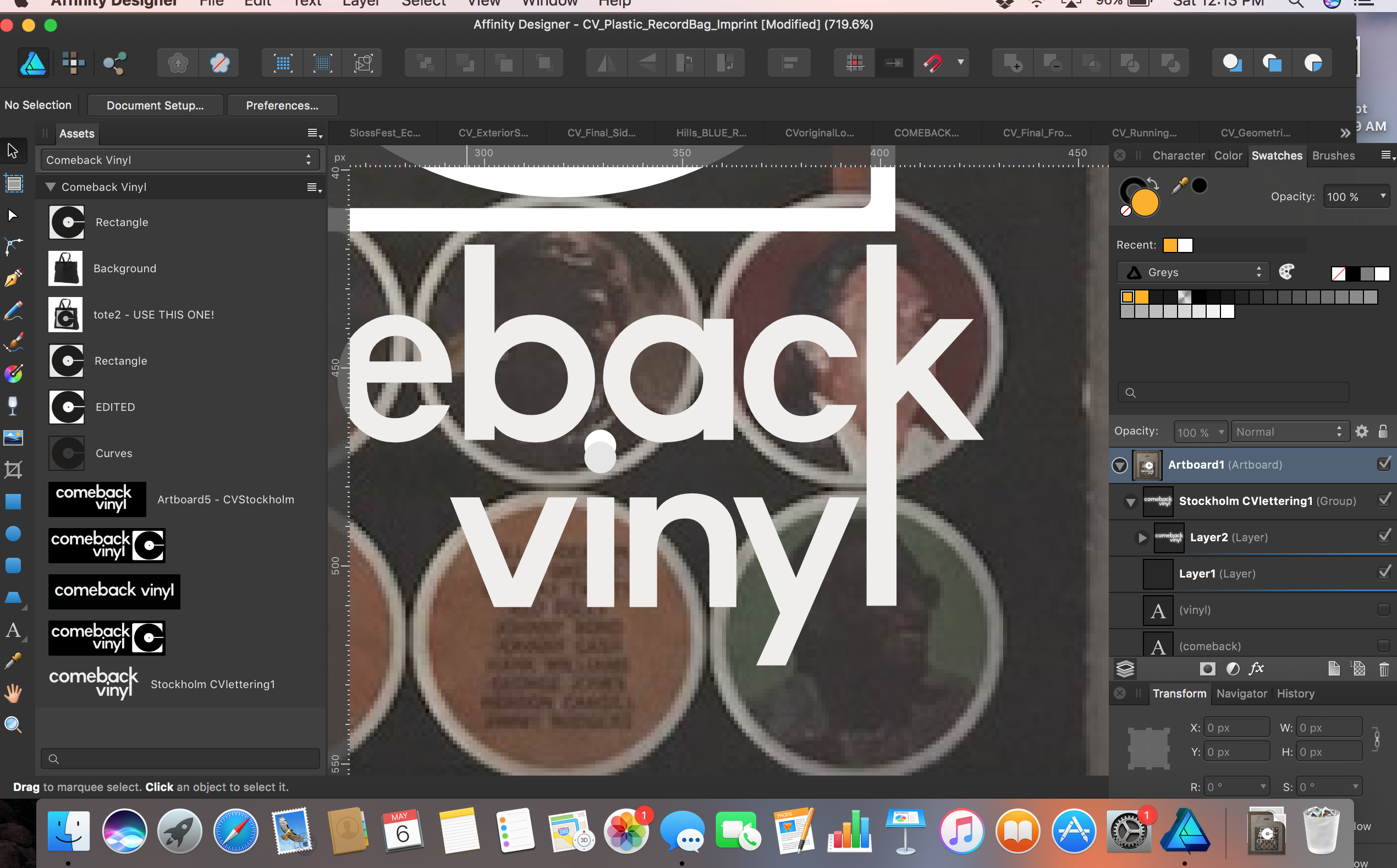Pick color with swatches eyedropper
This screenshot has height=868, width=1397.
click(1180, 185)
